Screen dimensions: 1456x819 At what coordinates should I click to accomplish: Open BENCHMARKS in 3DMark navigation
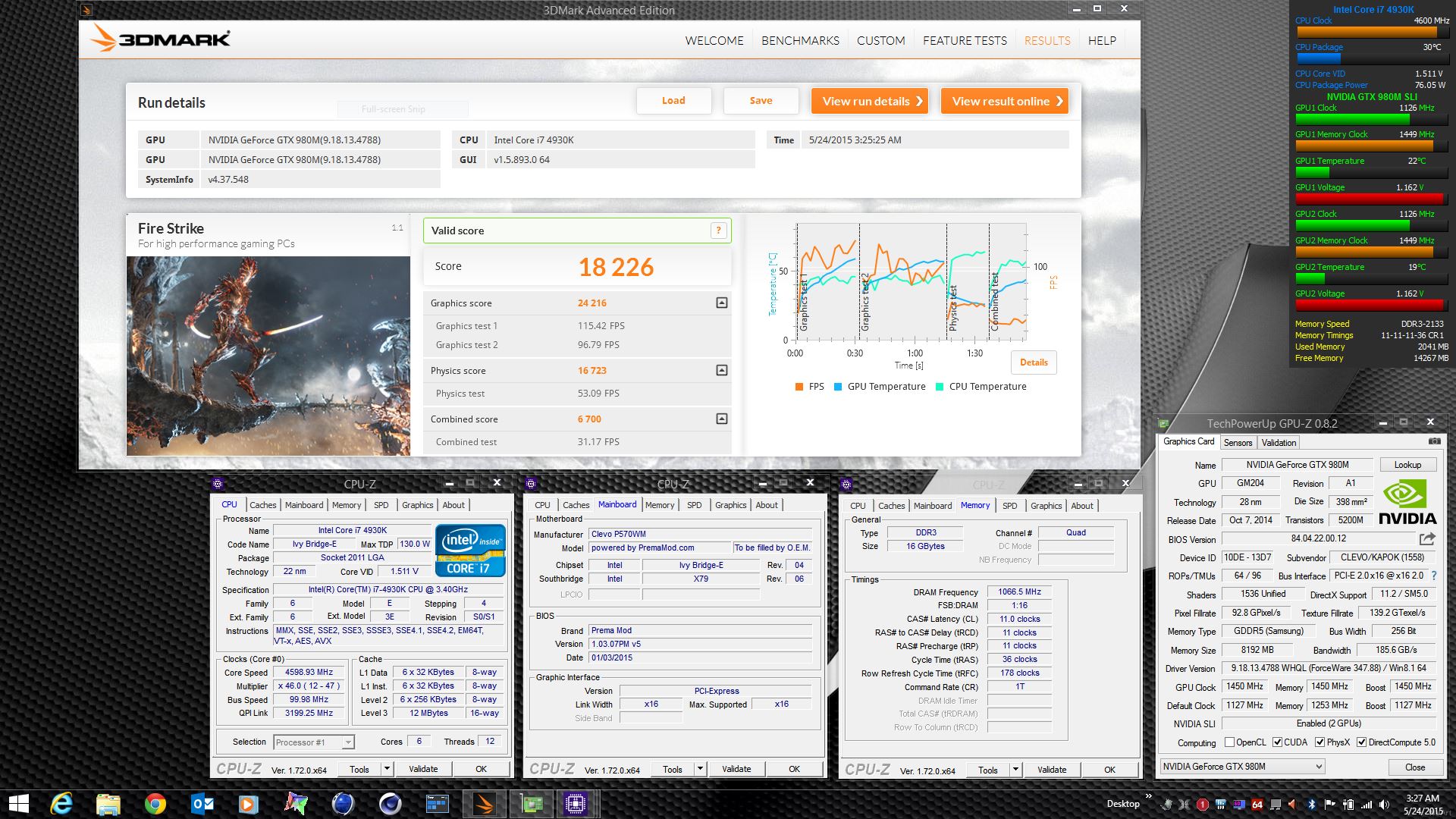[x=800, y=41]
